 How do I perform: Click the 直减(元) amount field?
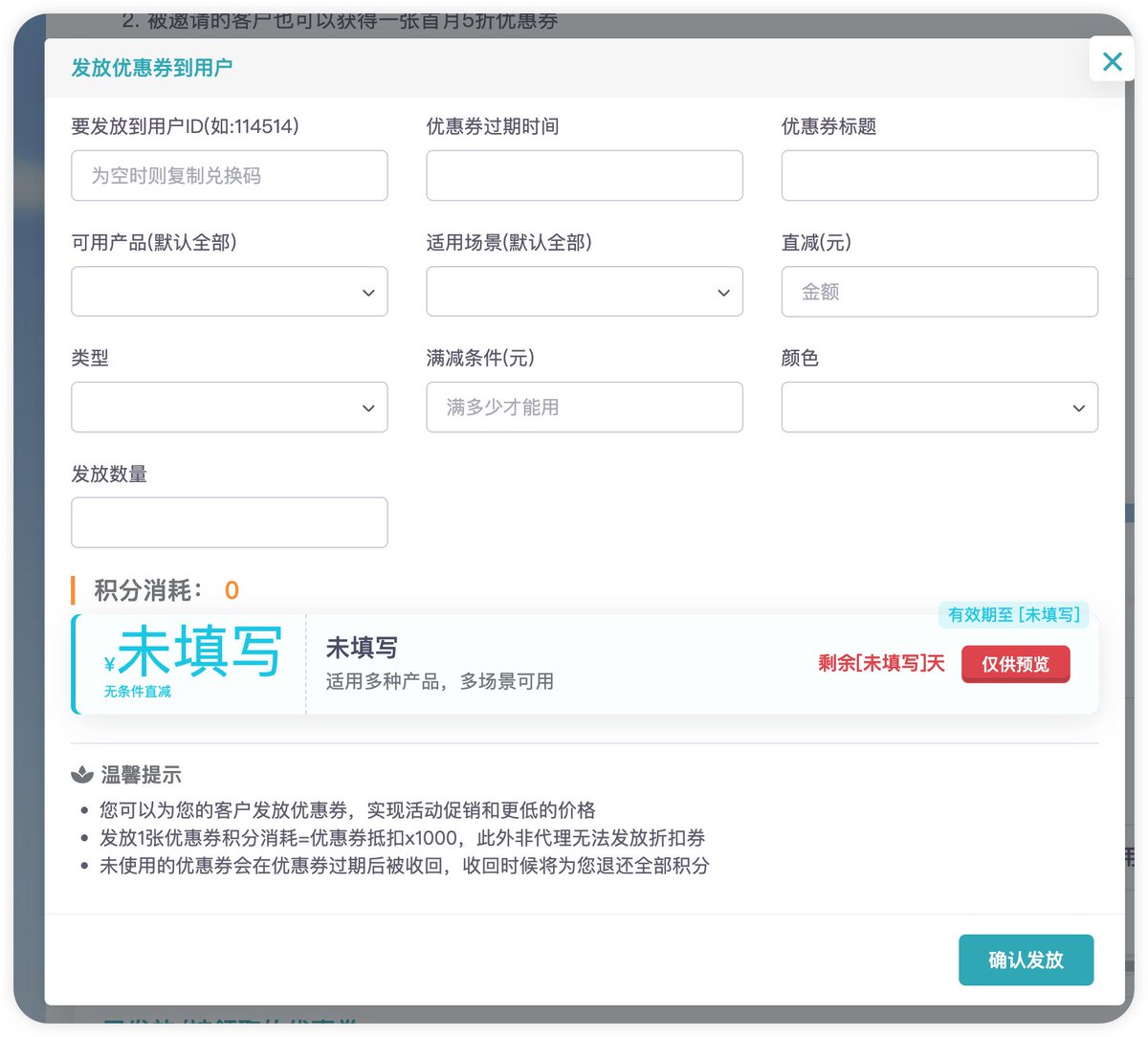click(x=939, y=292)
